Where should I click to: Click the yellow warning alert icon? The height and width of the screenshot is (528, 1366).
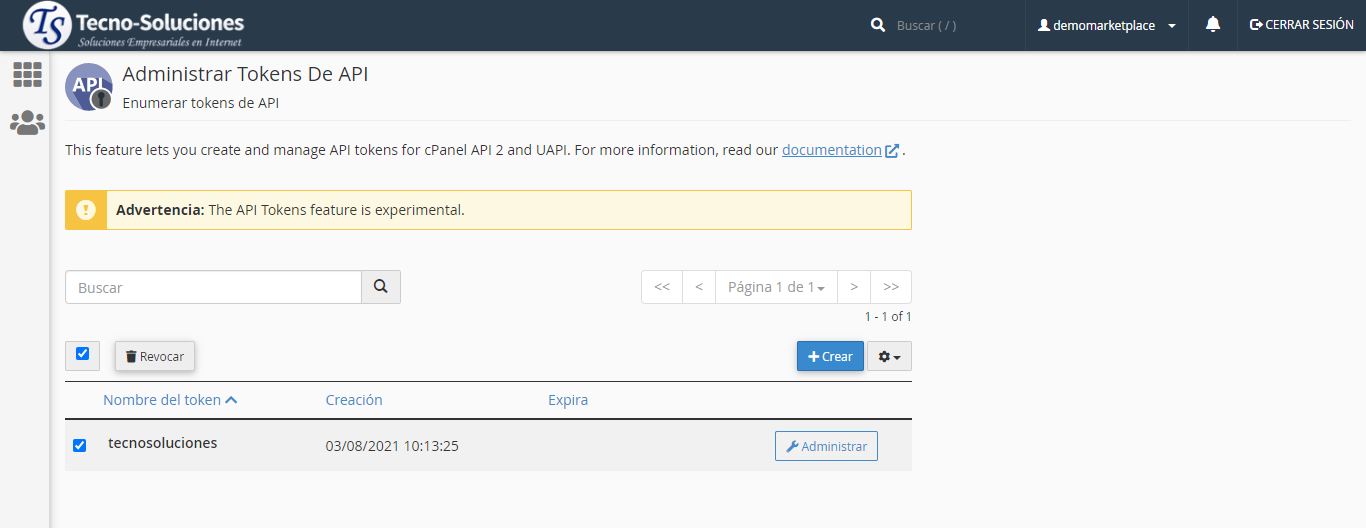tap(86, 210)
